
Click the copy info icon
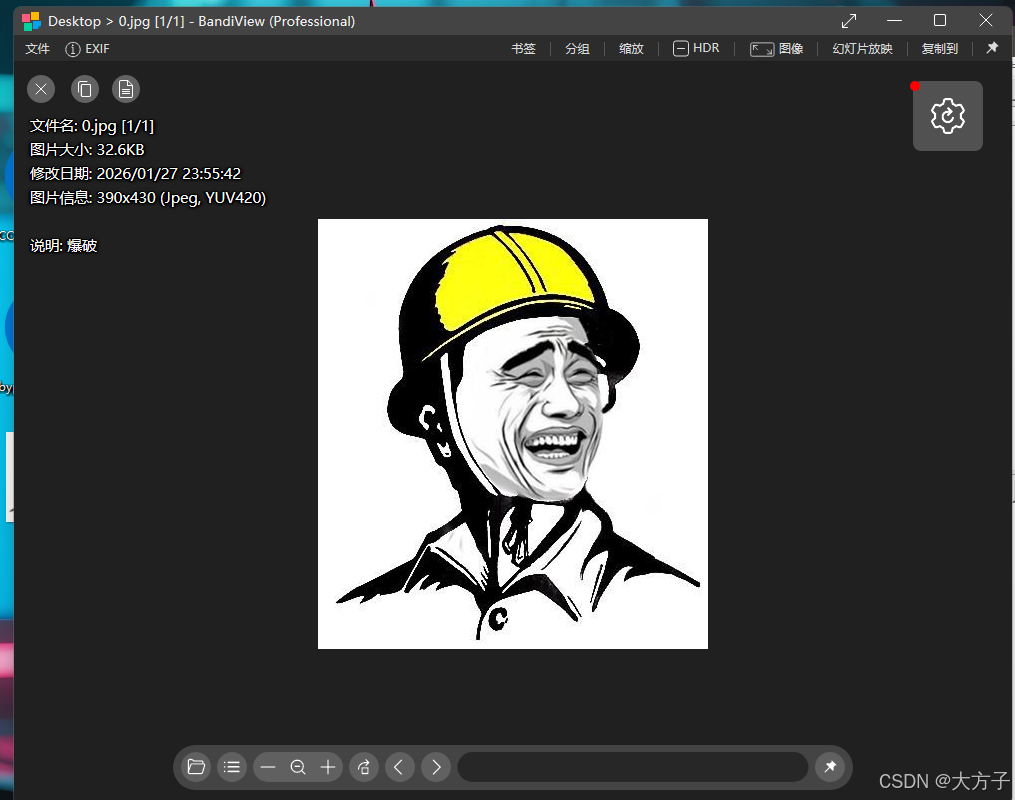85,89
